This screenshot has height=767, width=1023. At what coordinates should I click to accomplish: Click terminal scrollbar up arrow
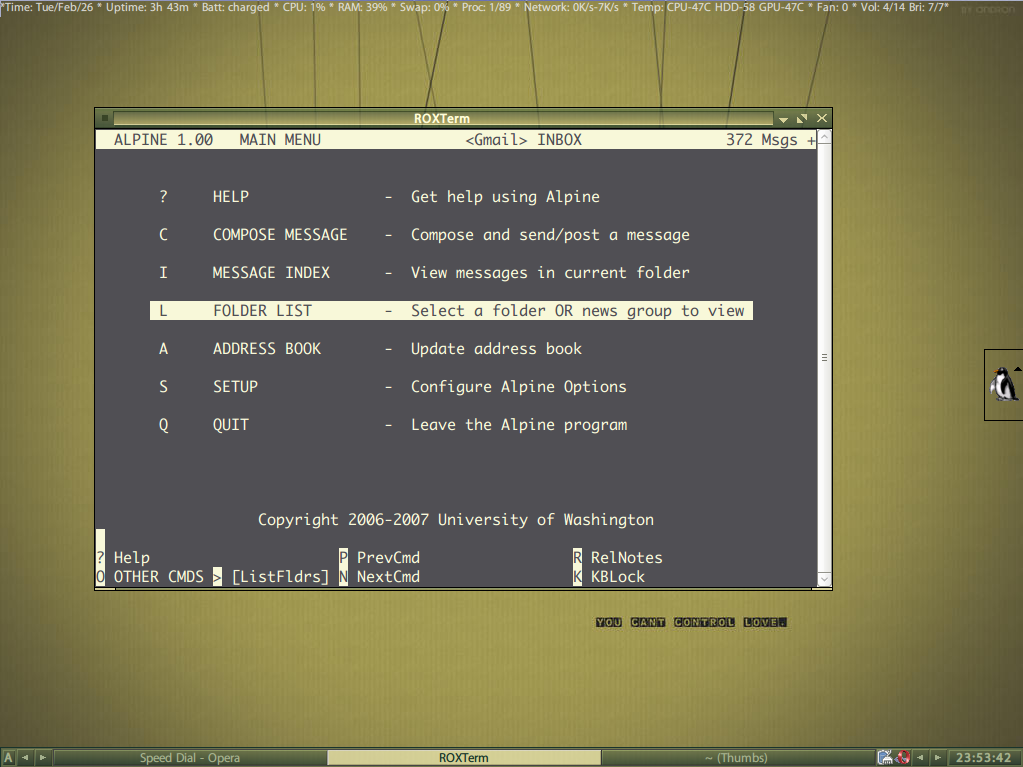[824, 136]
